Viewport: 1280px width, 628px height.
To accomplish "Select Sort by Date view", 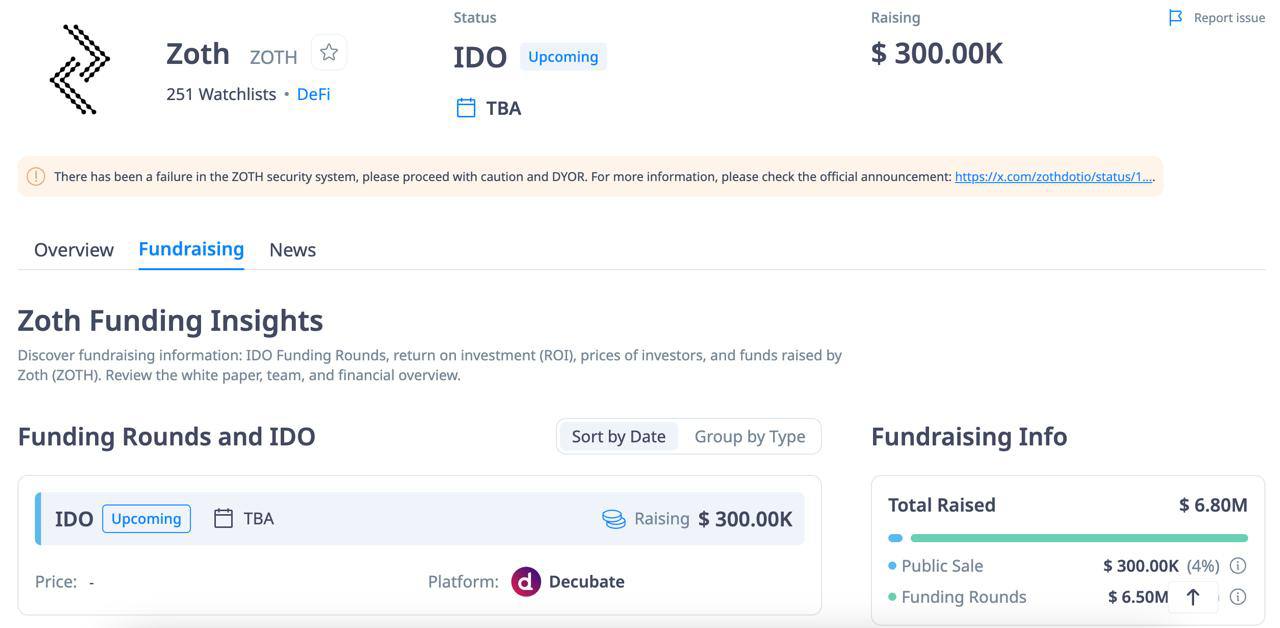I will (x=618, y=436).
